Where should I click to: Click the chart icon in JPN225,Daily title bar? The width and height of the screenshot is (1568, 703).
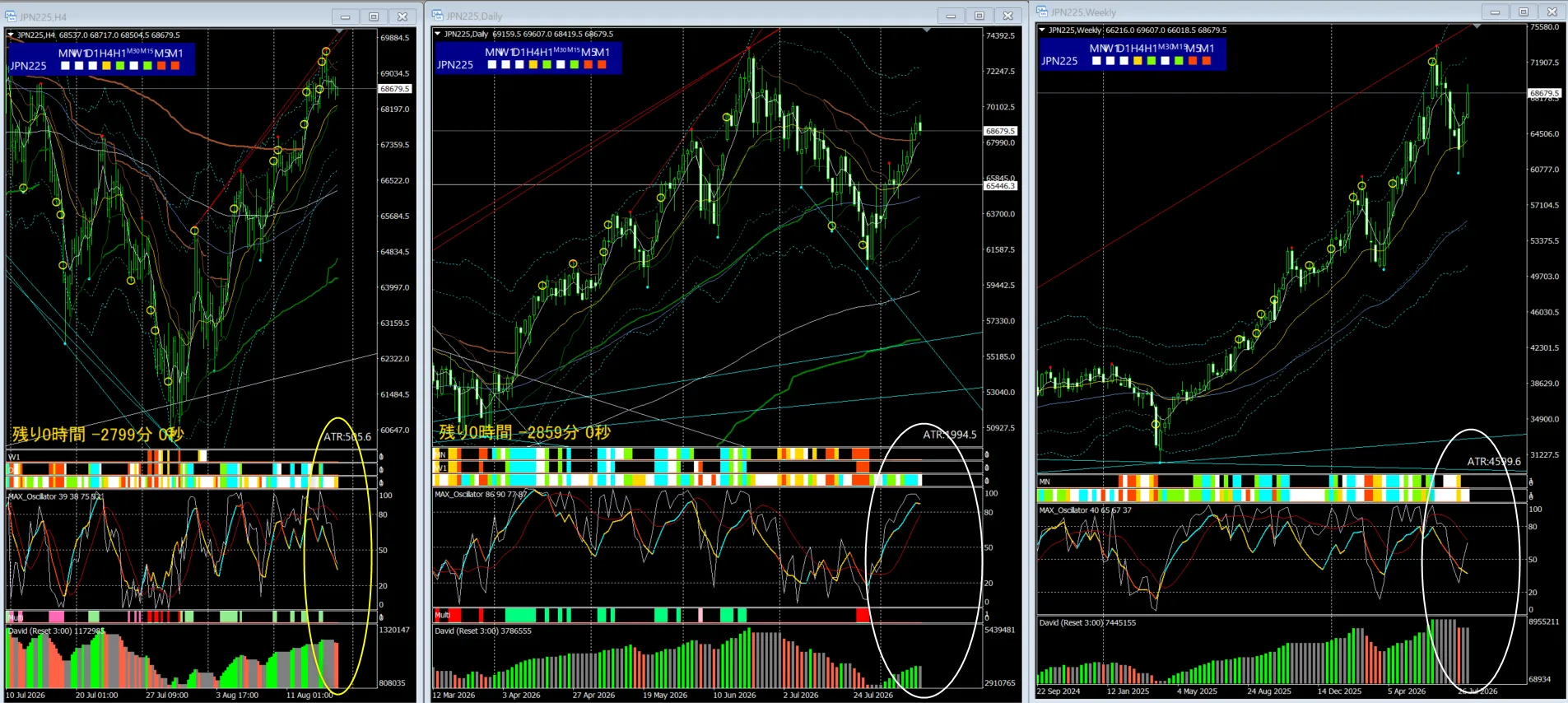pos(437,16)
